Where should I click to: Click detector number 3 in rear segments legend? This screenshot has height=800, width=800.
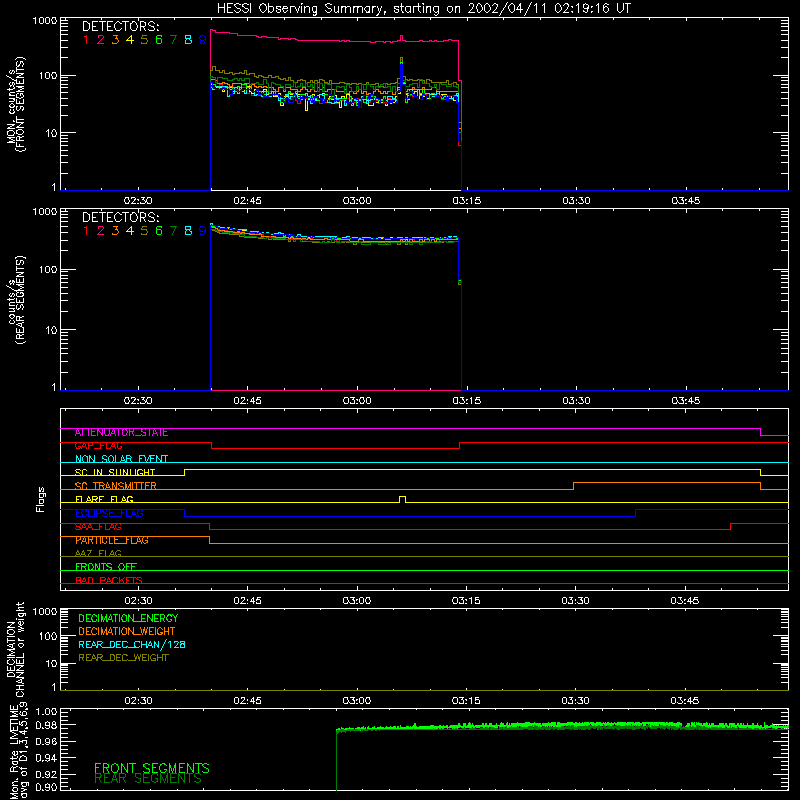[115, 231]
